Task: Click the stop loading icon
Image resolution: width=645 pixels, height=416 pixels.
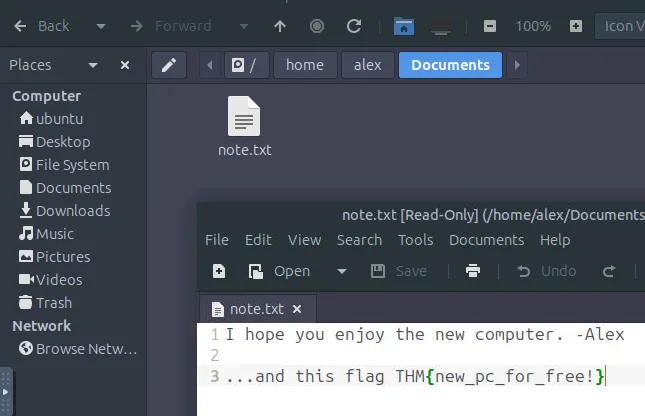Action: [x=317, y=26]
